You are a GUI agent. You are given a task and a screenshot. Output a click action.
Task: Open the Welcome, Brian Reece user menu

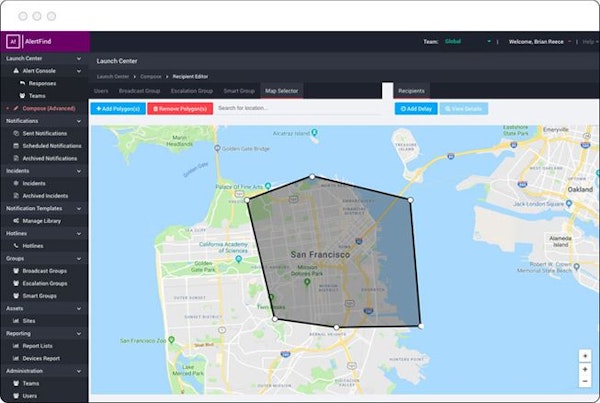pos(540,41)
